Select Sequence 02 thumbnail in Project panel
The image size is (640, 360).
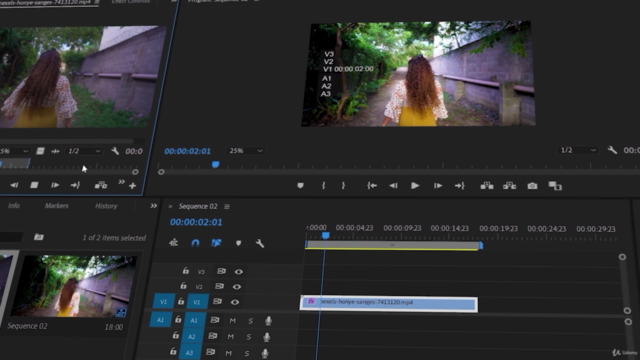click(x=74, y=286)
